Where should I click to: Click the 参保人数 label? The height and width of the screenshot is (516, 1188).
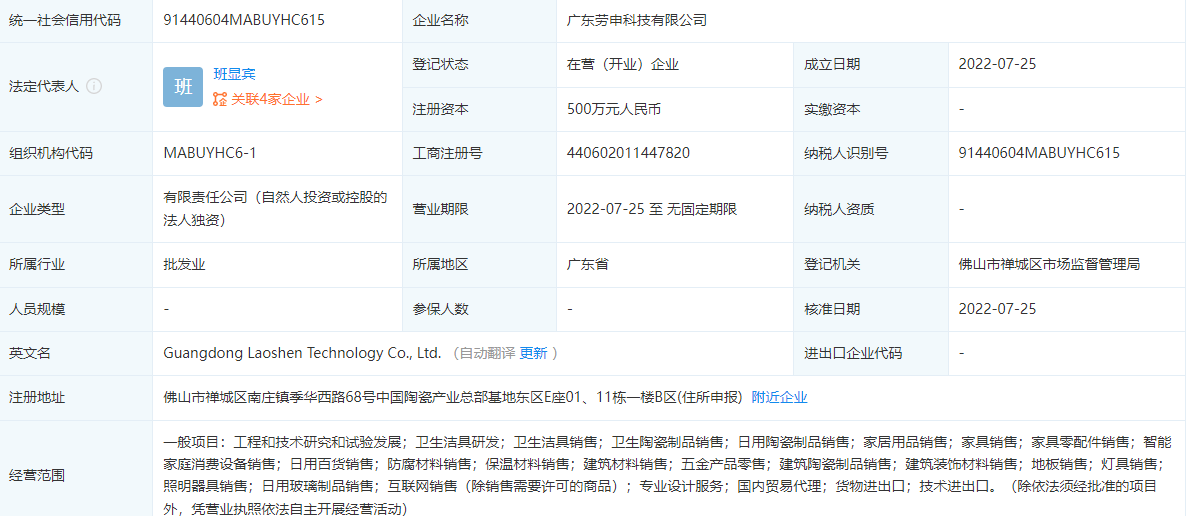[440, 308]
